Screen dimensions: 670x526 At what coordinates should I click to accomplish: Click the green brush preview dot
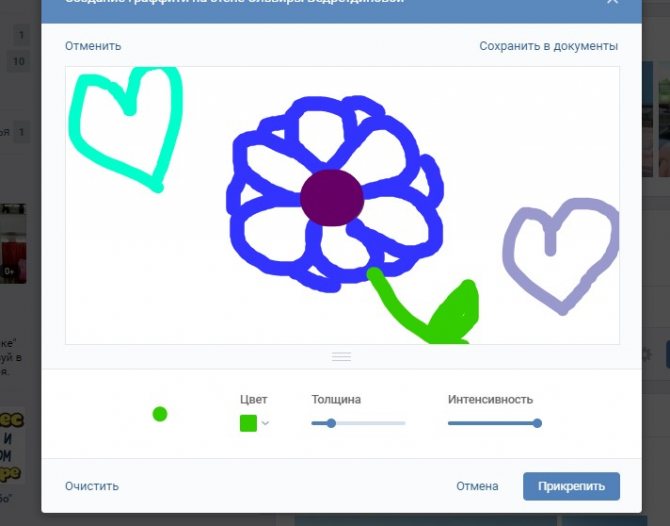(x=159, y=414)
